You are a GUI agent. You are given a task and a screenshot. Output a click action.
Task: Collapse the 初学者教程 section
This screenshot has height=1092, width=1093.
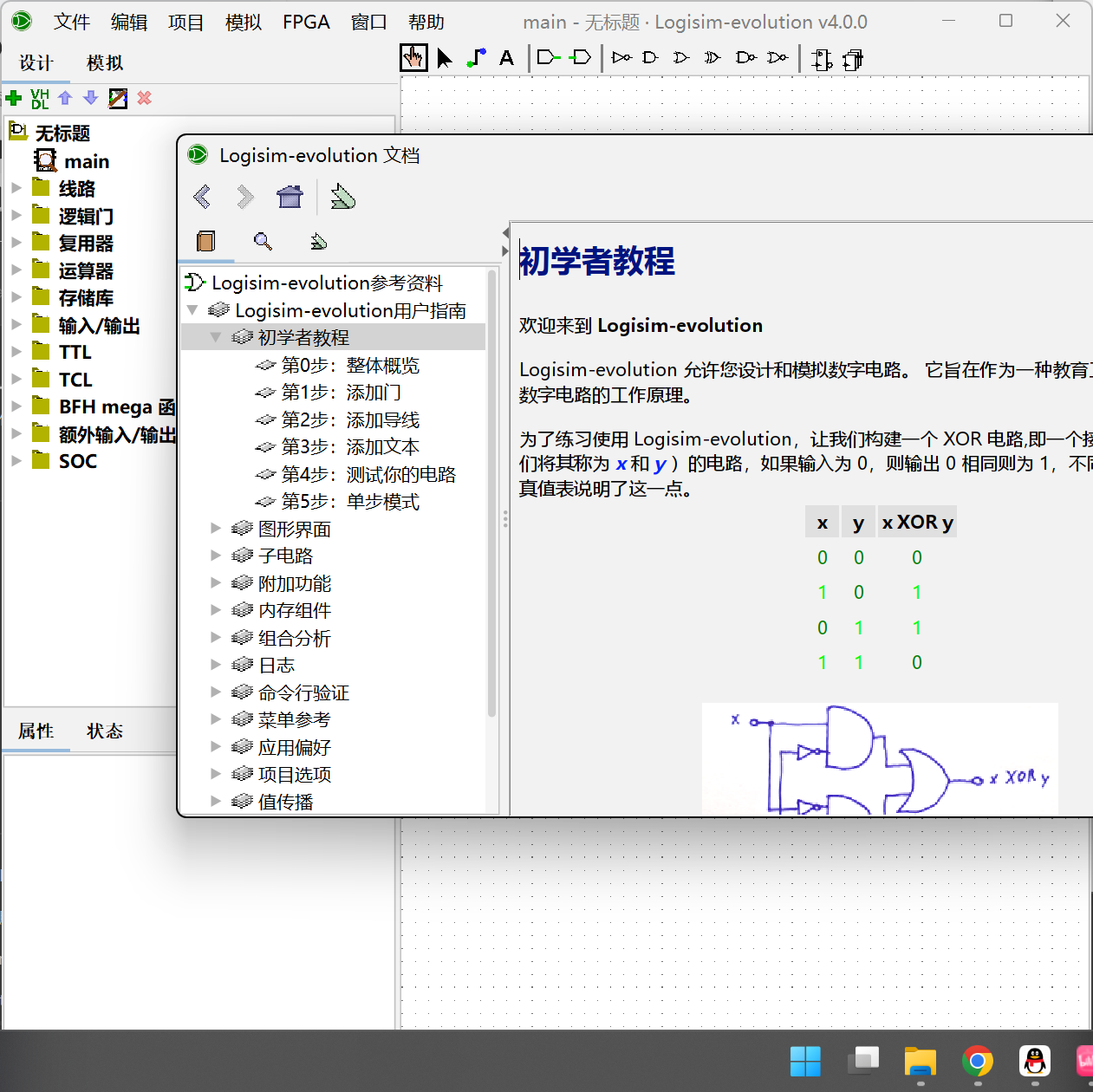pos(215,337)
